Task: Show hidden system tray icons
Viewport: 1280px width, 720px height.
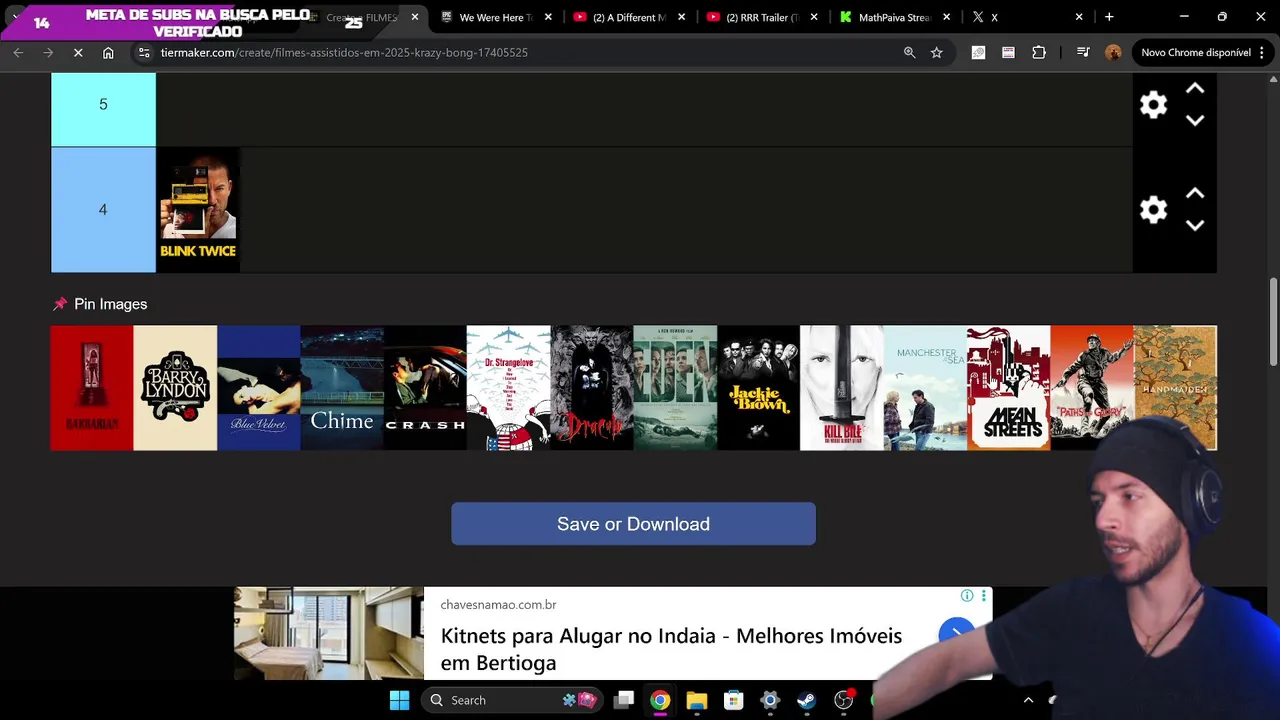Action: pos(1028,700)
